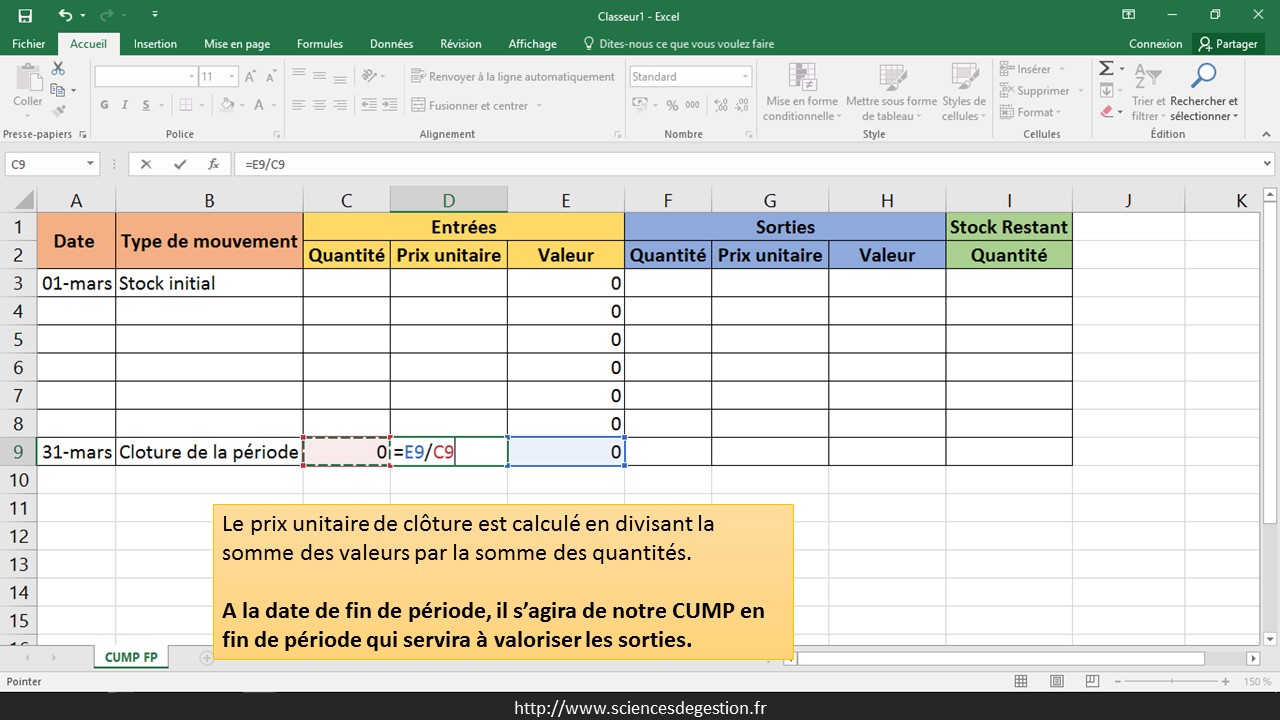Click the Insert Function fx icon
The width and height of the screenshot is (1280, 720).
[x=213, y=165]
